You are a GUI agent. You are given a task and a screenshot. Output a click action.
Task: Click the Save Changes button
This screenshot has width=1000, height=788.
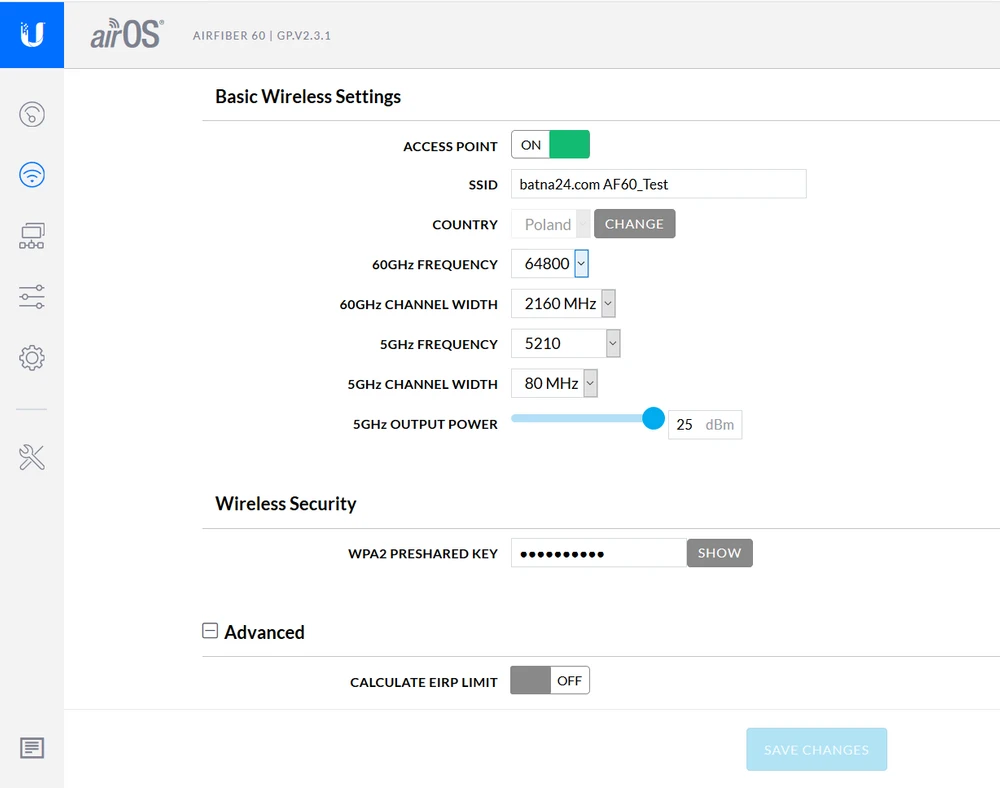tap(816, 749)
